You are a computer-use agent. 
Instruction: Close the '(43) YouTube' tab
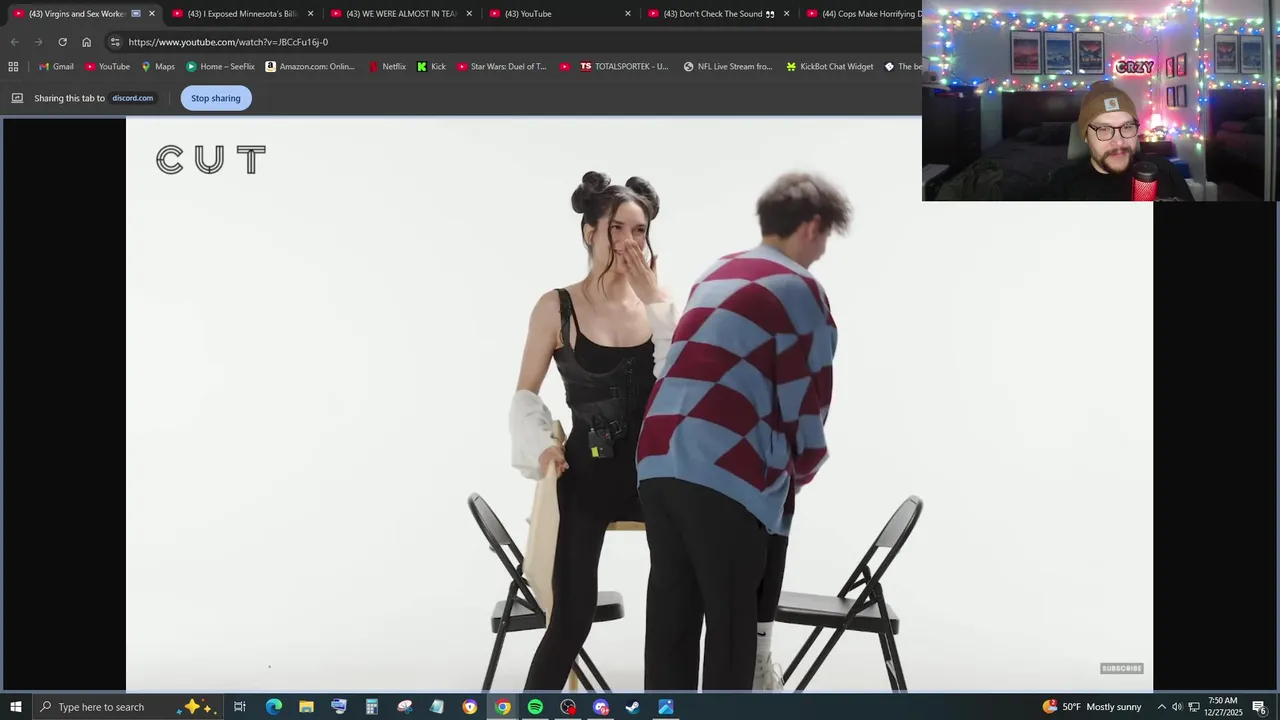(628, 14)
